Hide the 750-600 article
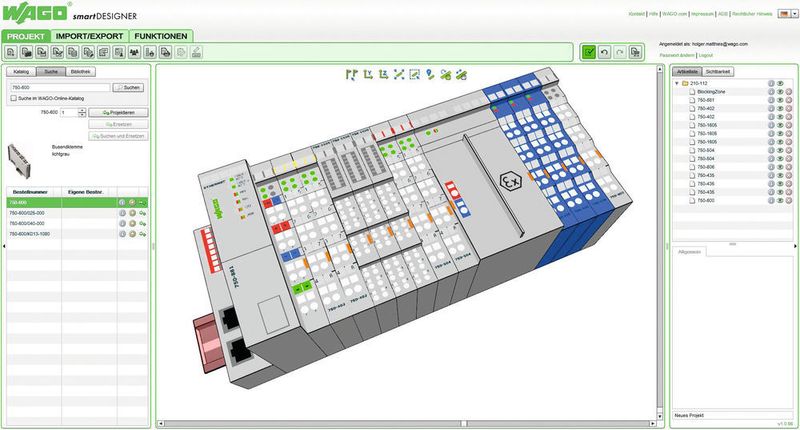 (x=780, y=200)
